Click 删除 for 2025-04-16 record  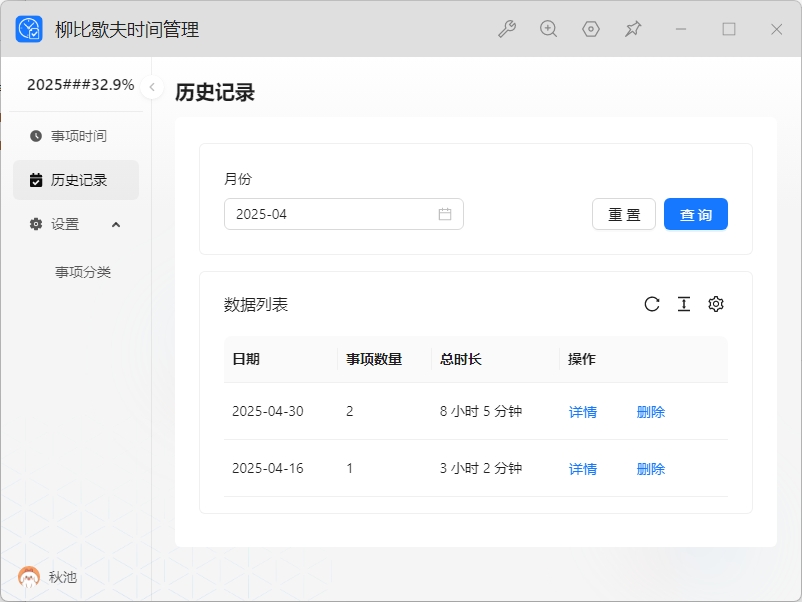(x=651, y=468)
